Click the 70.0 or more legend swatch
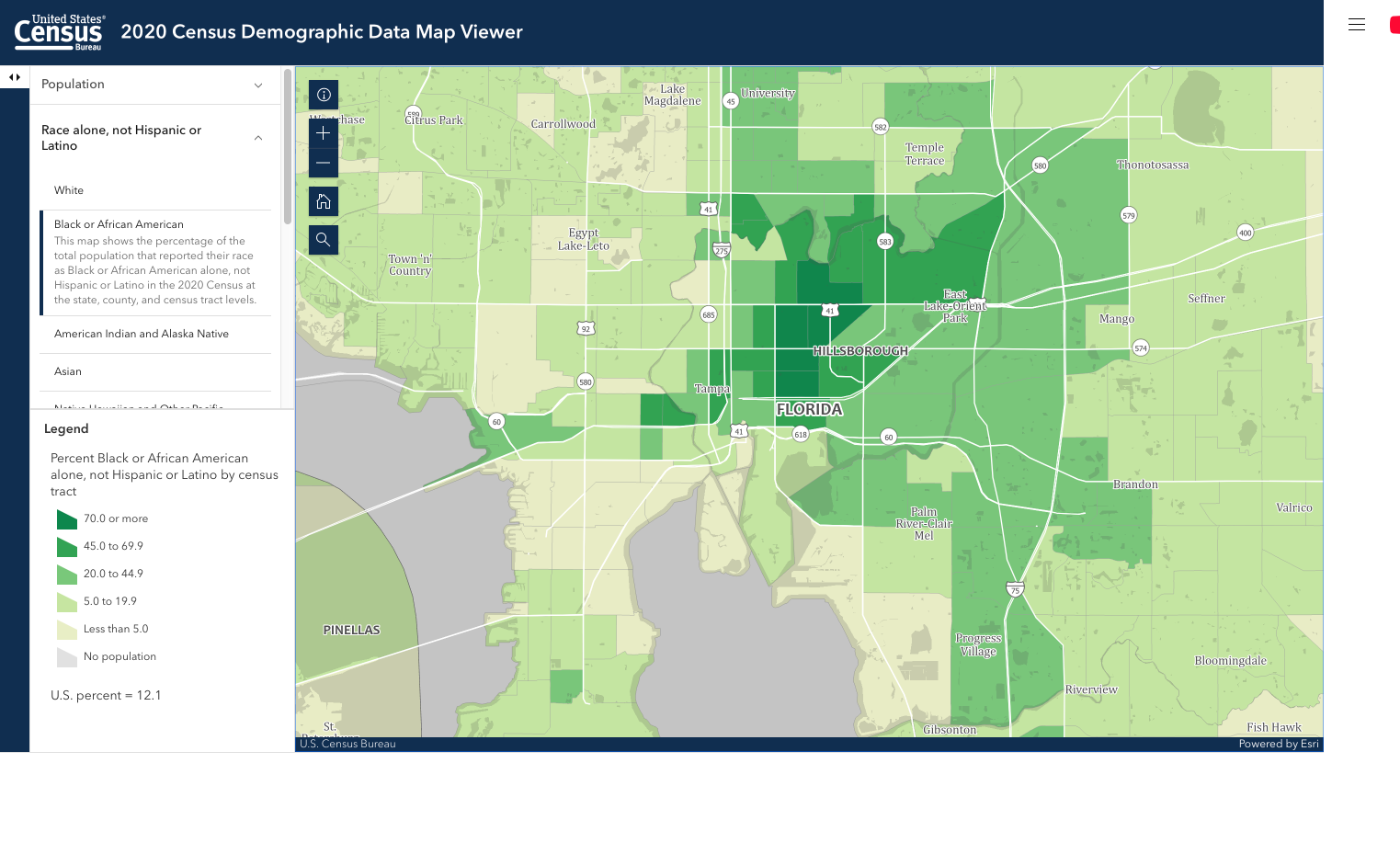This screenshot has width=1400, height=854. [66, 519]
